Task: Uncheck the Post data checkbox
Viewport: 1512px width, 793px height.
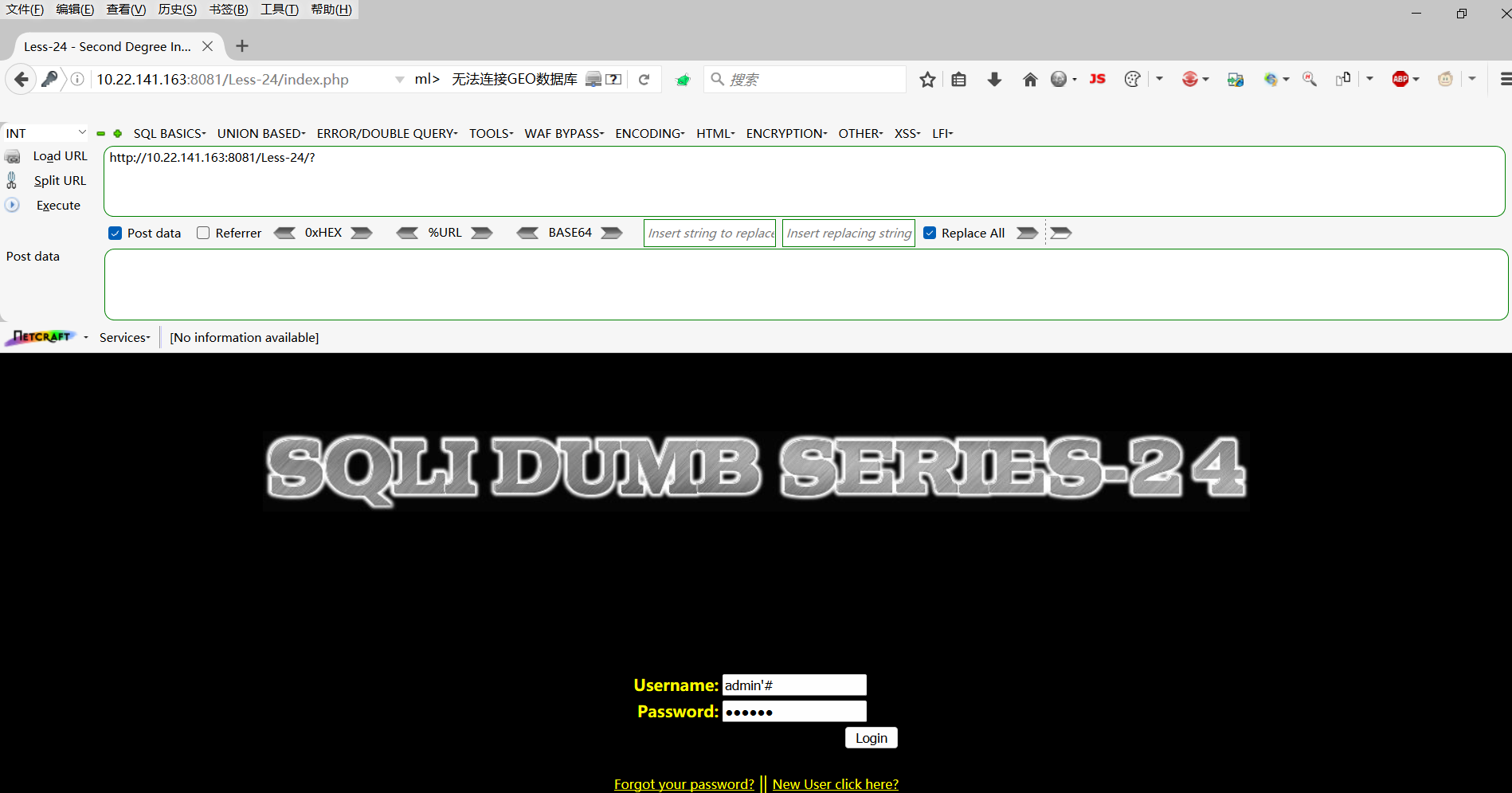Action: coord(116,234)
